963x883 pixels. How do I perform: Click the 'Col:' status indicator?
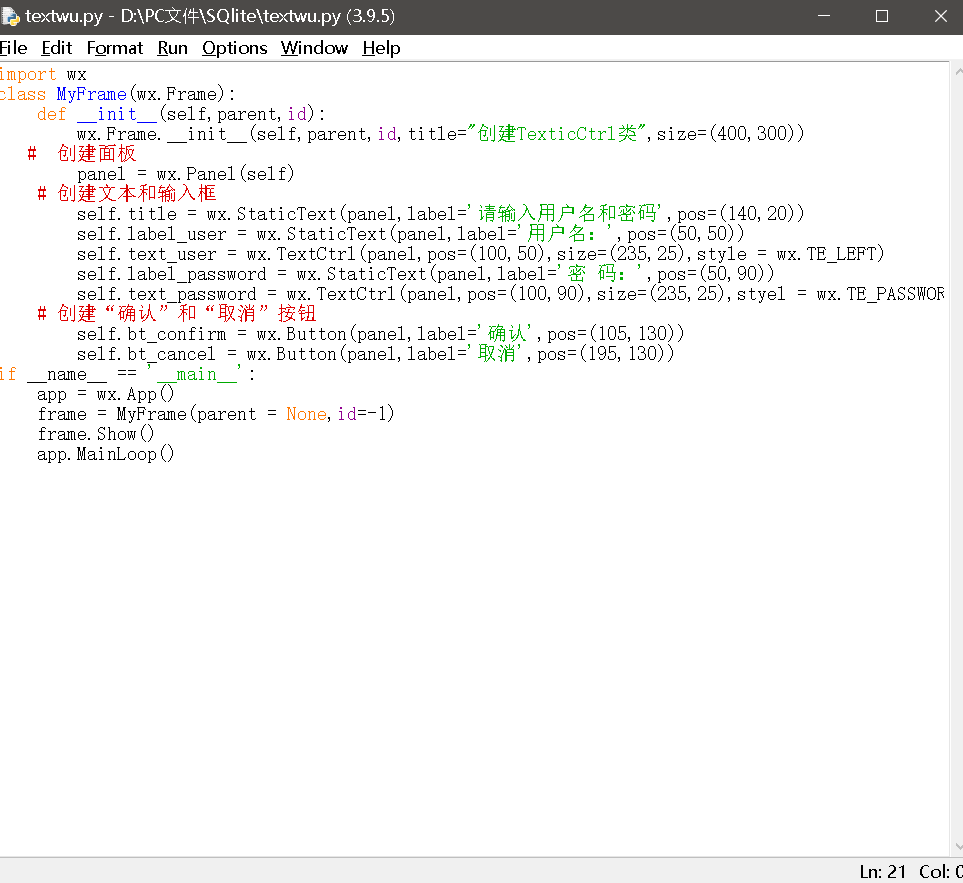tap(940, 871)
